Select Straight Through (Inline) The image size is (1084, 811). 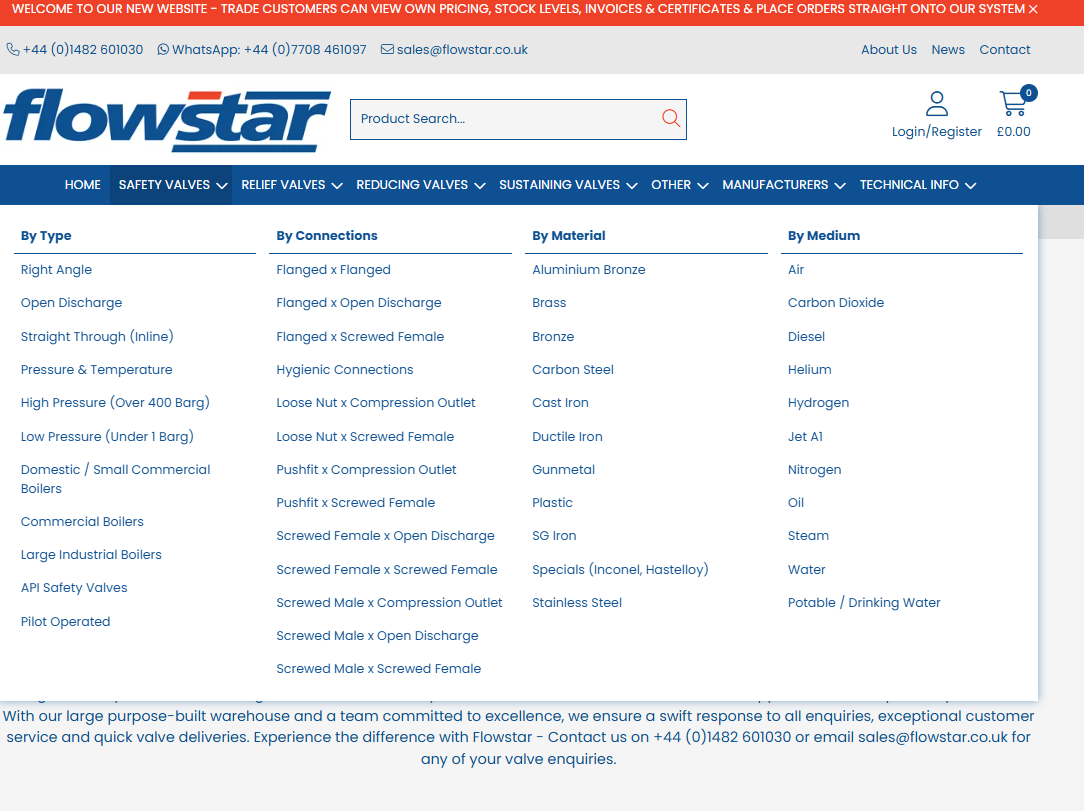[x=97, y=337]
